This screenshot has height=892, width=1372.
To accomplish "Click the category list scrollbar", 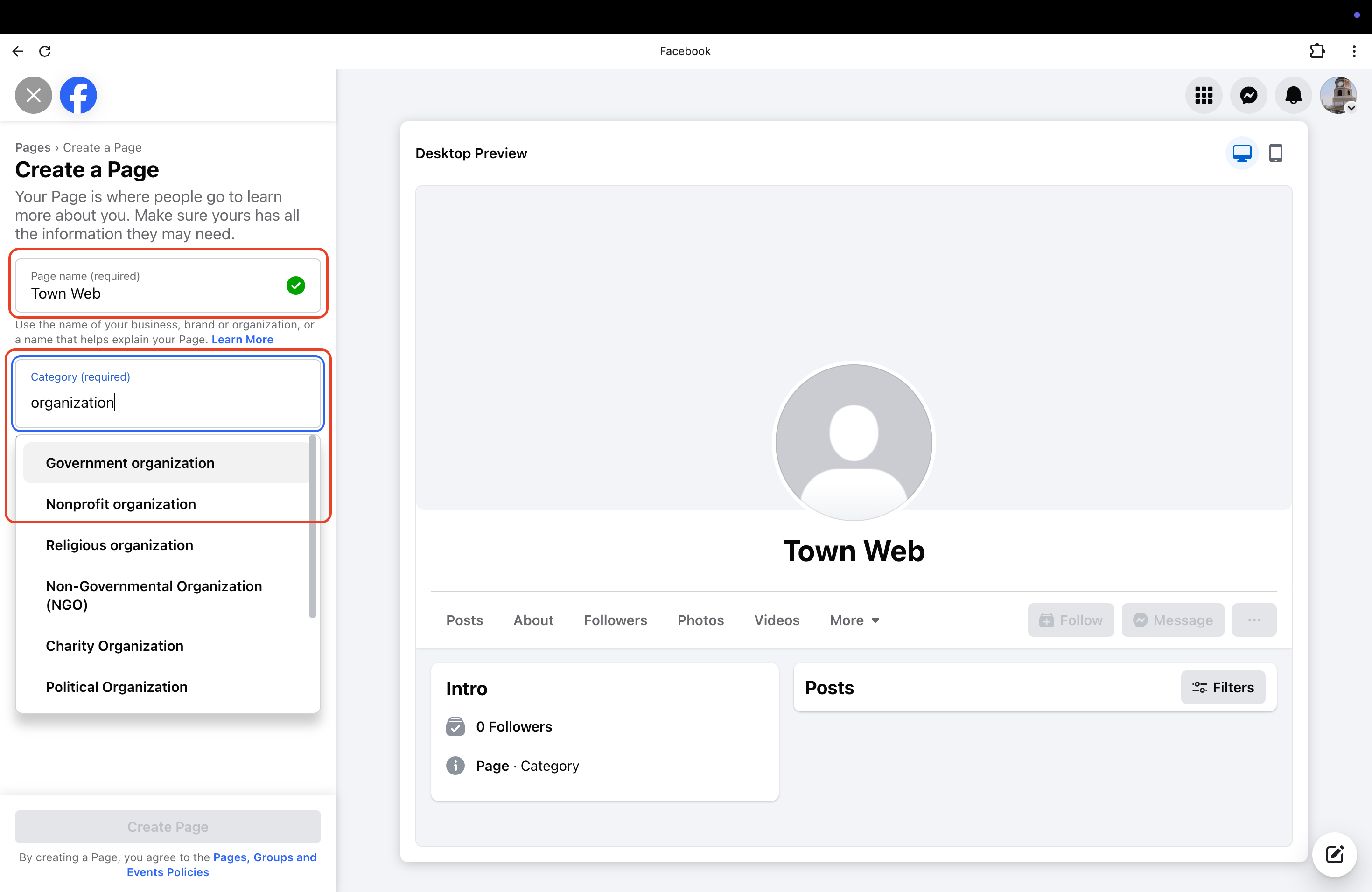I will (313, 527).
